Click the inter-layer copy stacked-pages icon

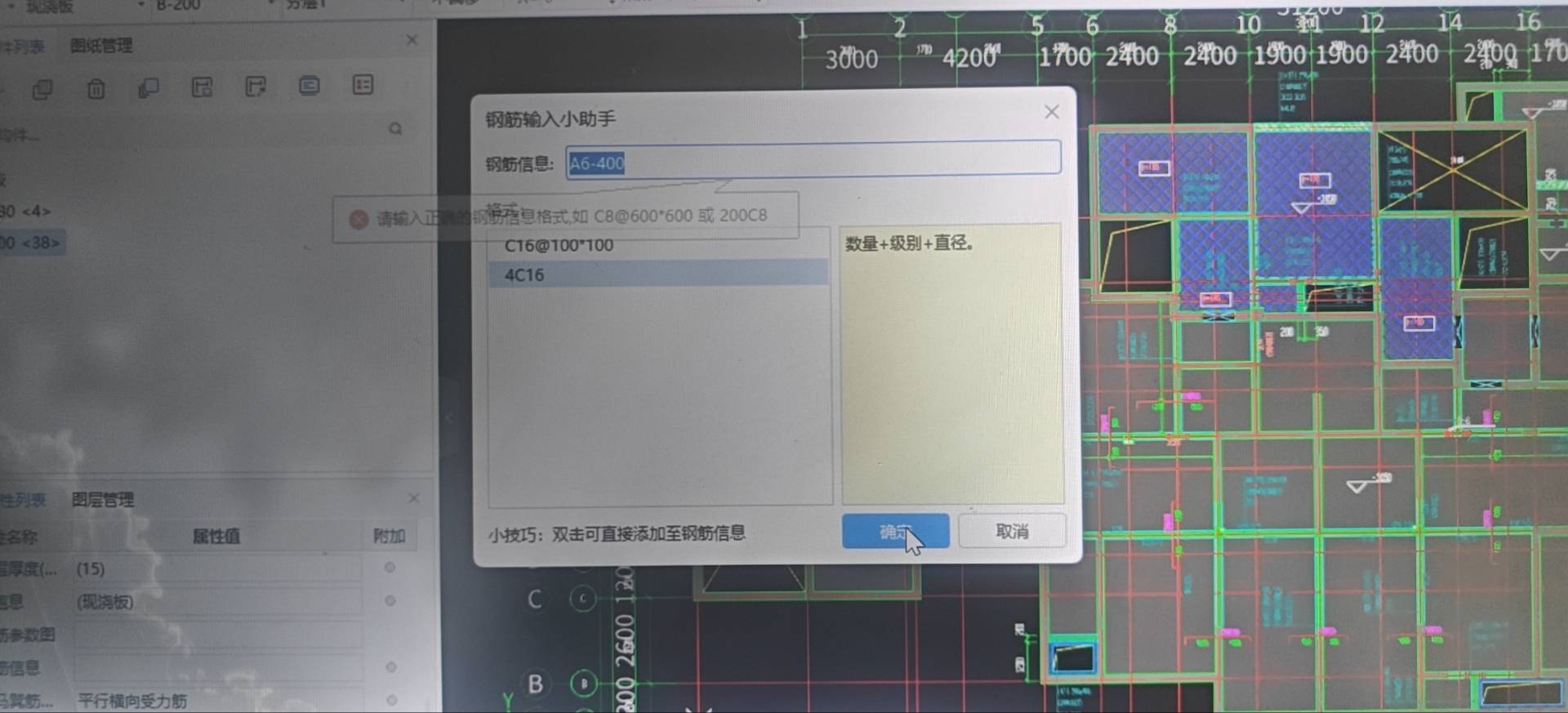[149, 87]
